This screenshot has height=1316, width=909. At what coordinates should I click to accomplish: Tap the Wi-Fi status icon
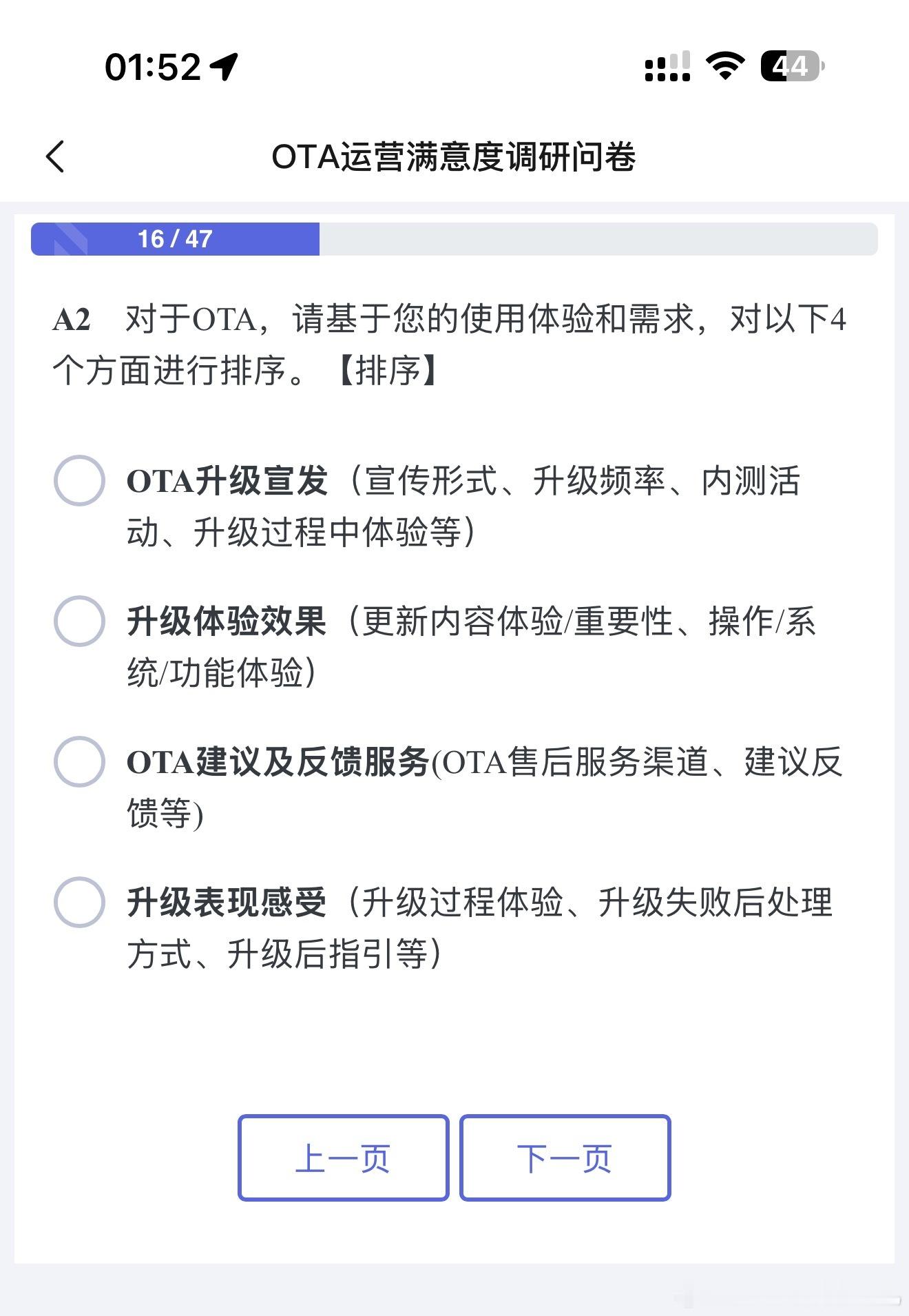point(725,66)
